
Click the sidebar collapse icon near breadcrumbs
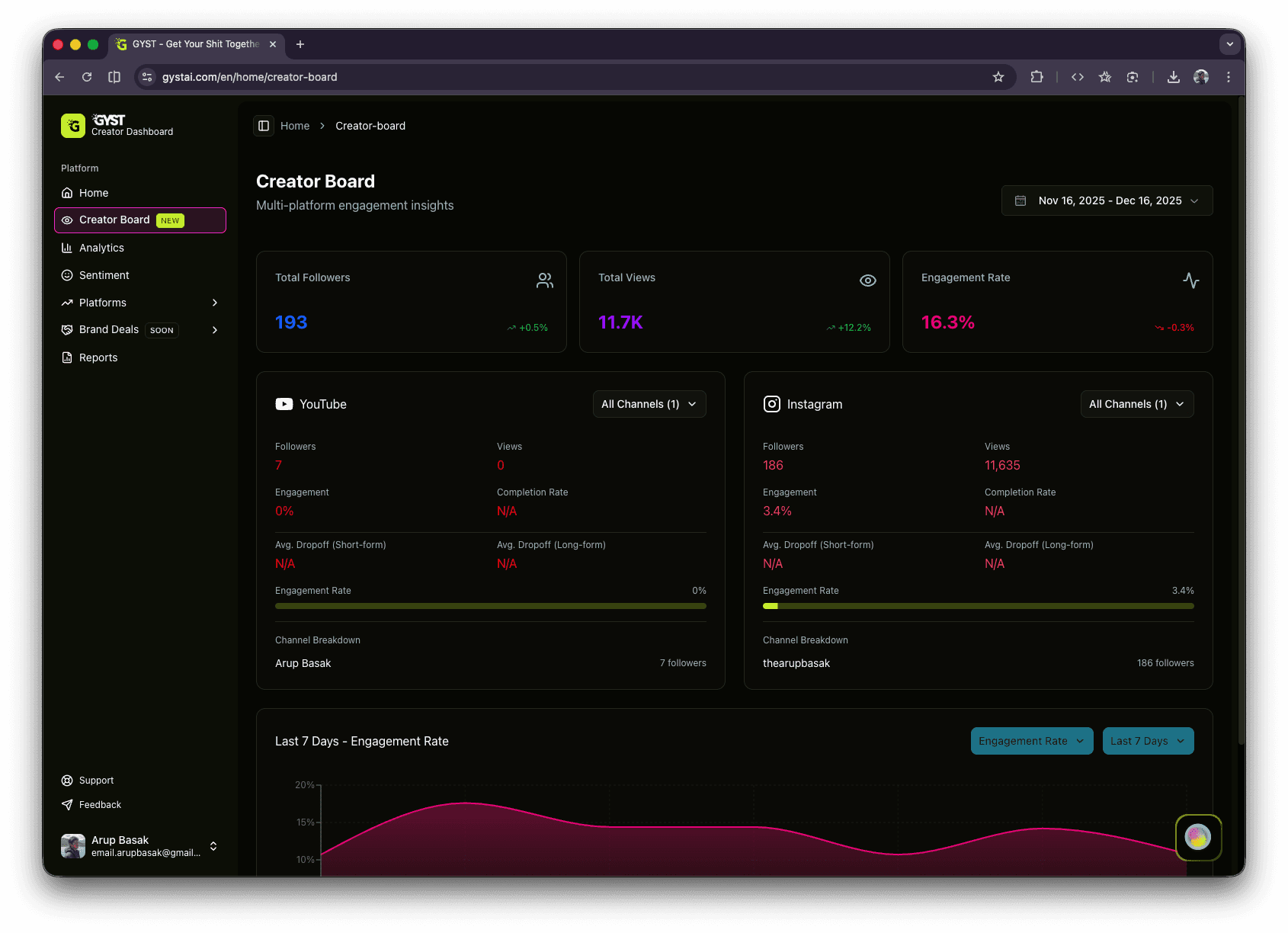(x=264, y=125)
